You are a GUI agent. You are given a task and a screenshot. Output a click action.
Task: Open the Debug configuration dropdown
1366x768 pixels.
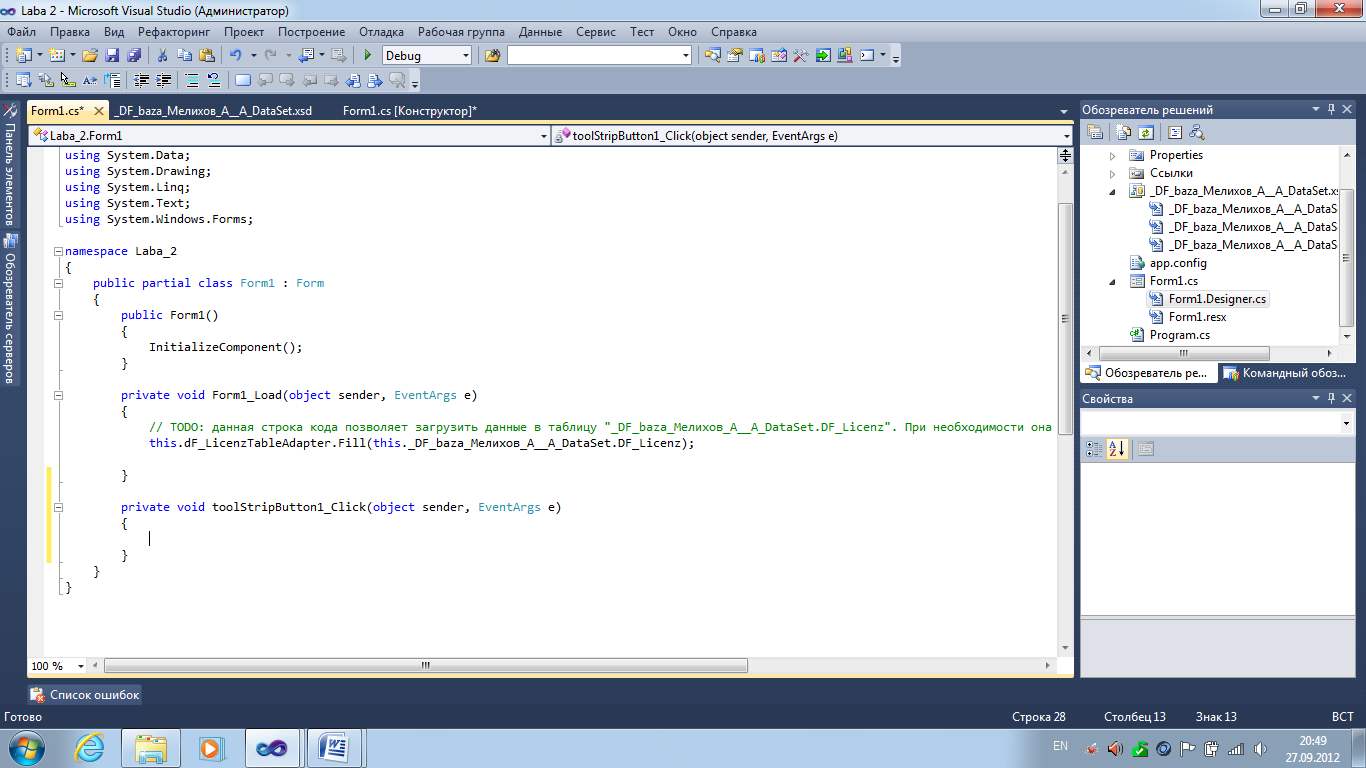coord(464,56)
